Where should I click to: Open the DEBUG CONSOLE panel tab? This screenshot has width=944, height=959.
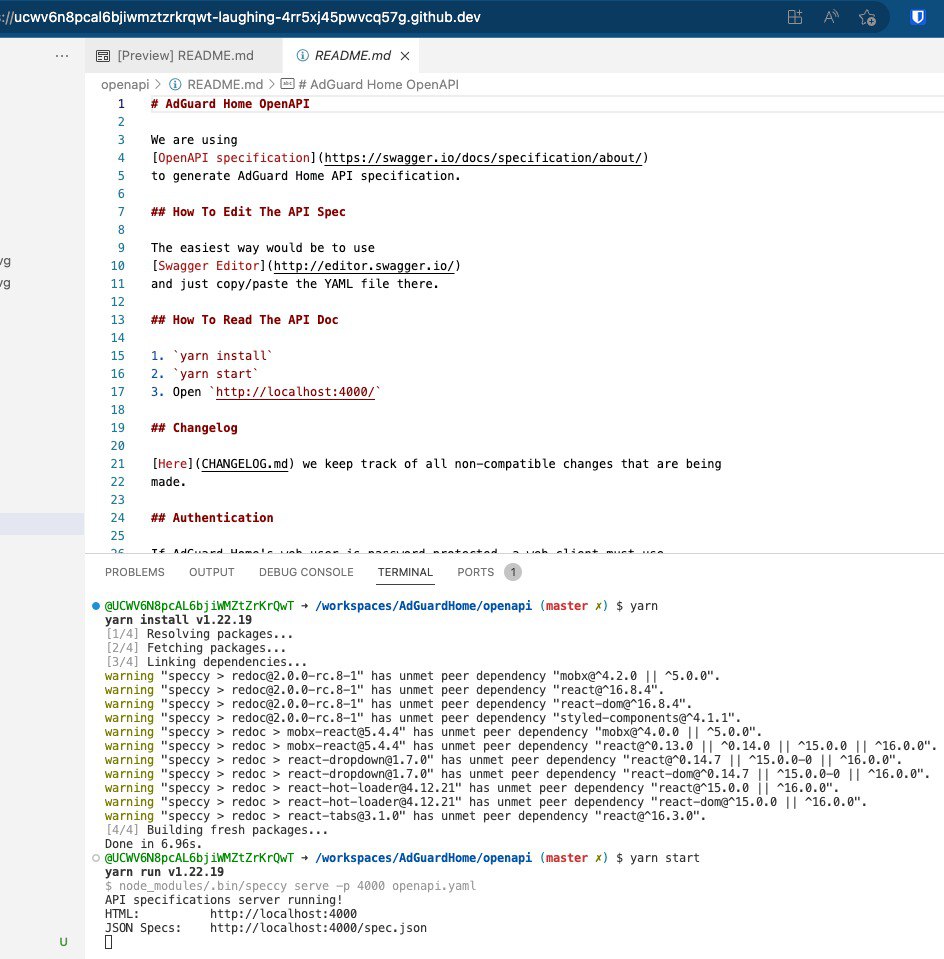pyautogui.click(x=306, y=572)
